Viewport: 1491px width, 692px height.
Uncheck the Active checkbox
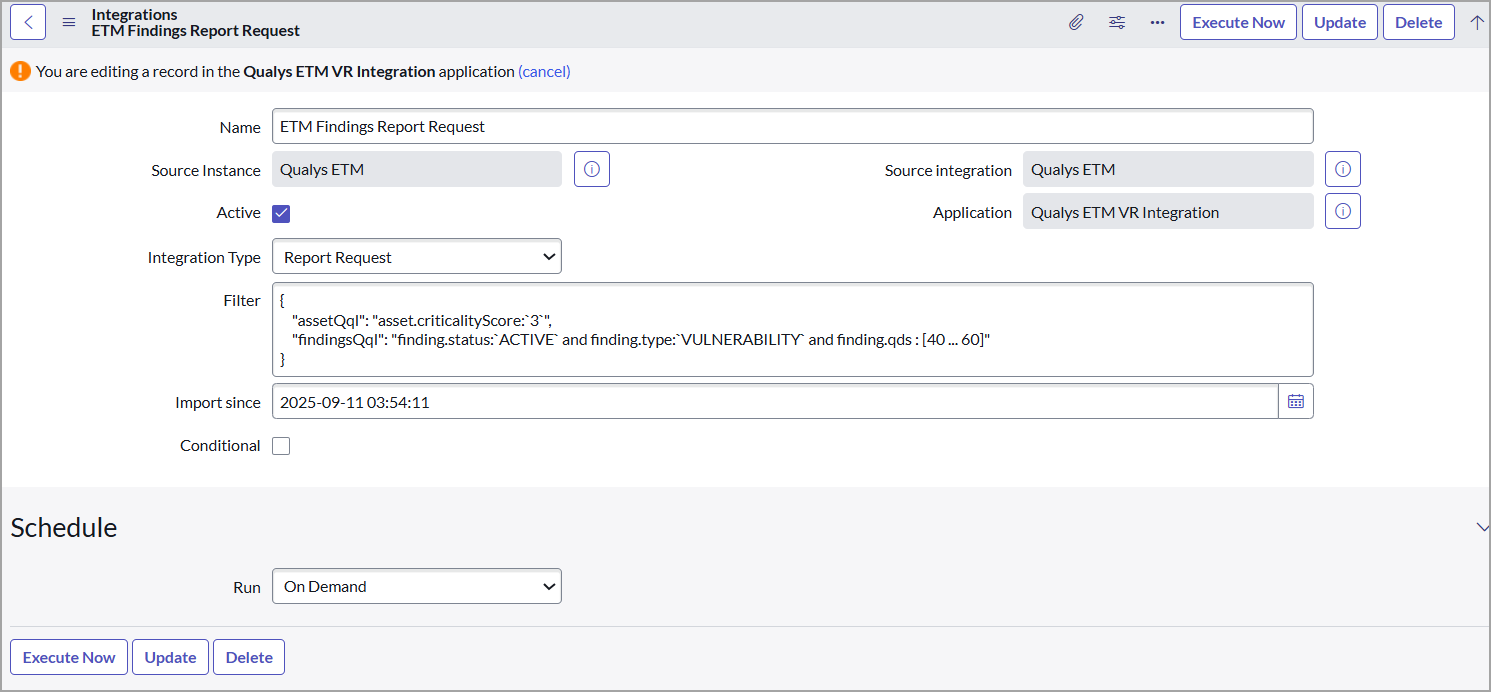281,212
